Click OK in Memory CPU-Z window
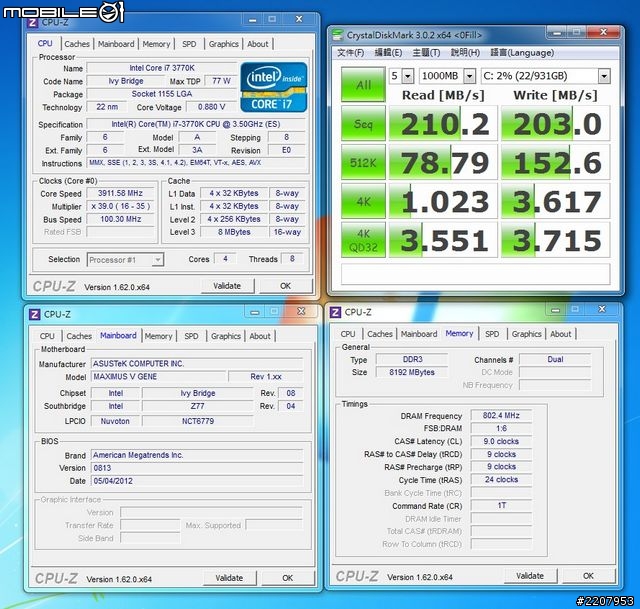 click(x=588, y=576)
